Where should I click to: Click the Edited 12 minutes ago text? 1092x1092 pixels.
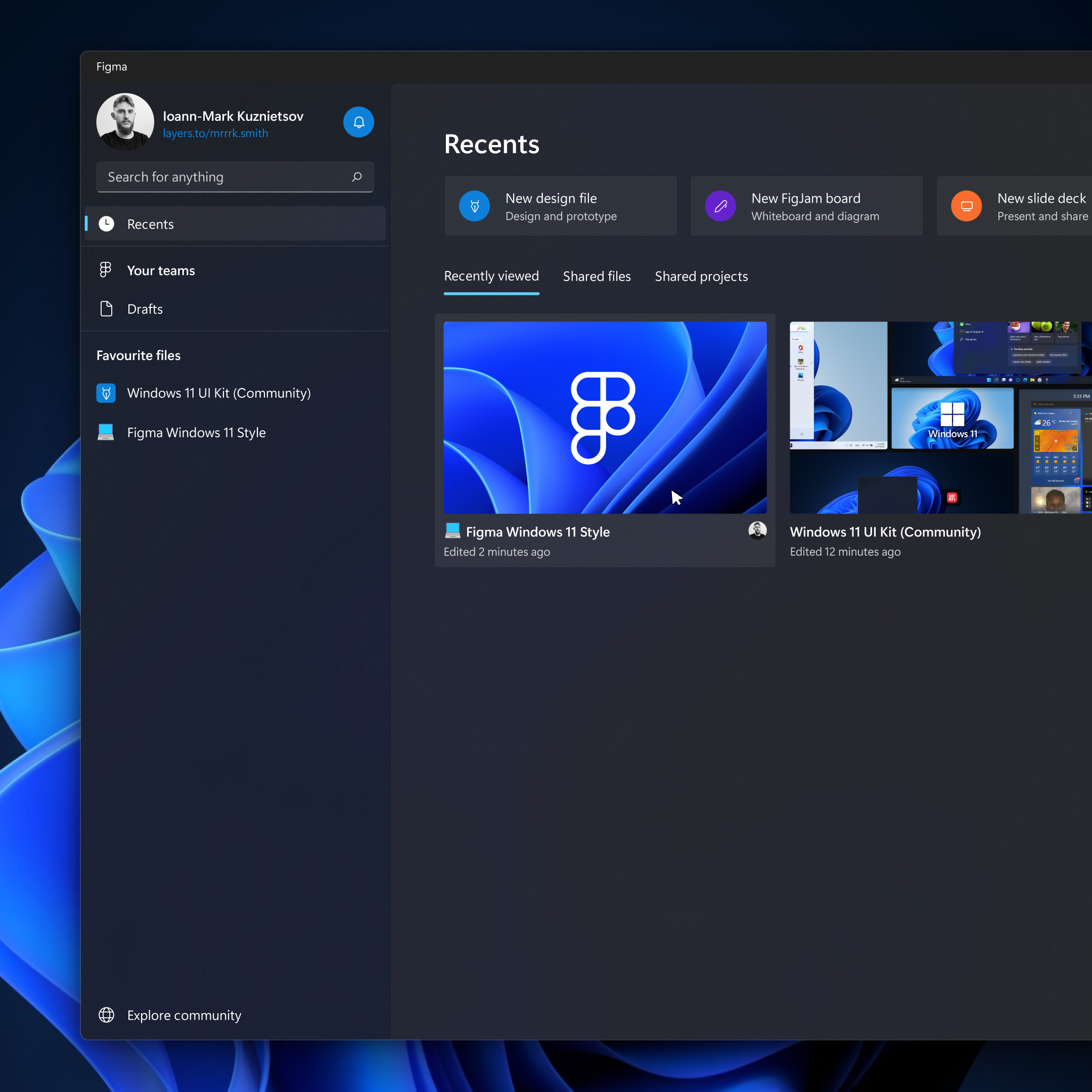pos(845,552)
